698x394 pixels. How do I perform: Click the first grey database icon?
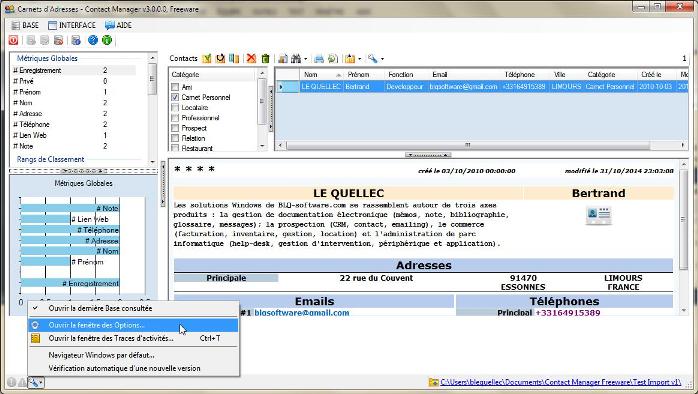pos(31,40)
